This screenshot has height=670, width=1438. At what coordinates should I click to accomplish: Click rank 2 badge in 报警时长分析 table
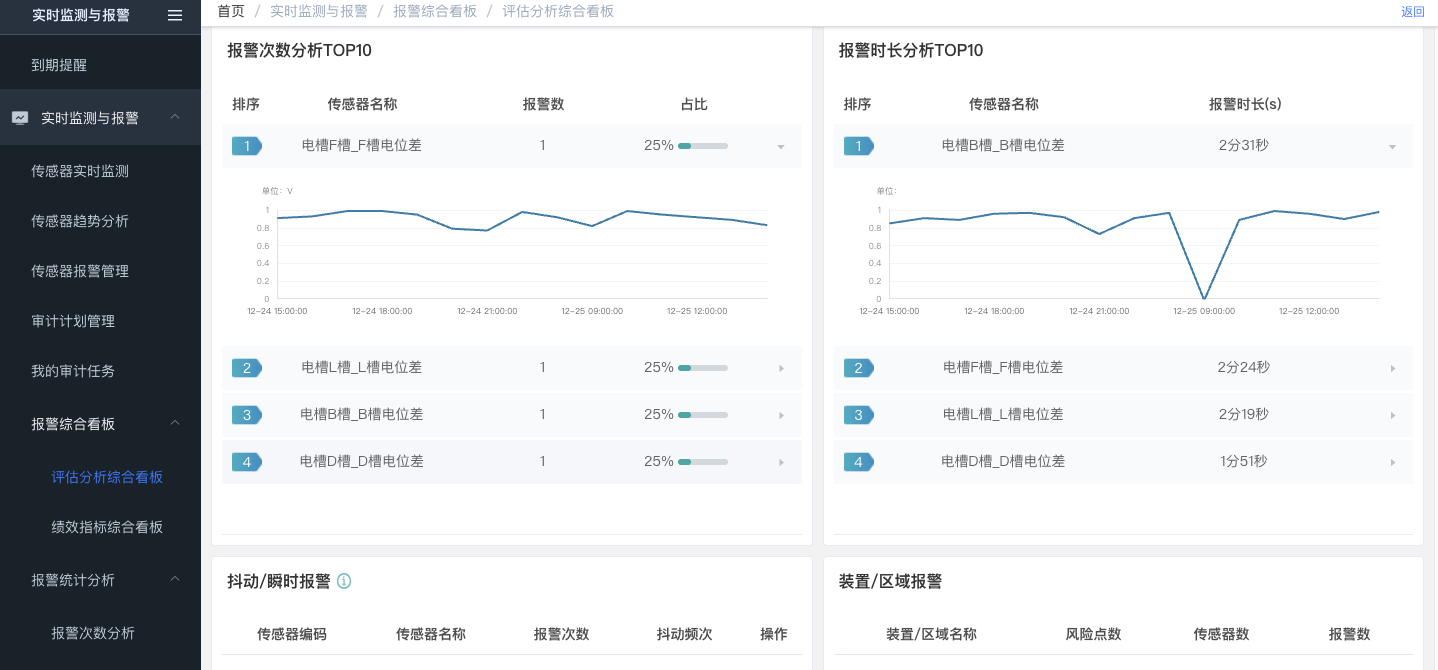858,368
